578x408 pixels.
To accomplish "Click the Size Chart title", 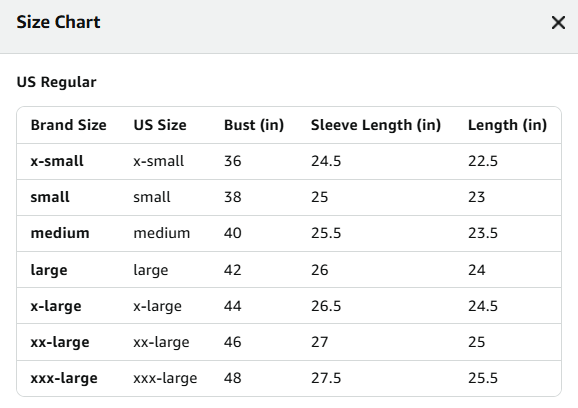I will point(58,22).
